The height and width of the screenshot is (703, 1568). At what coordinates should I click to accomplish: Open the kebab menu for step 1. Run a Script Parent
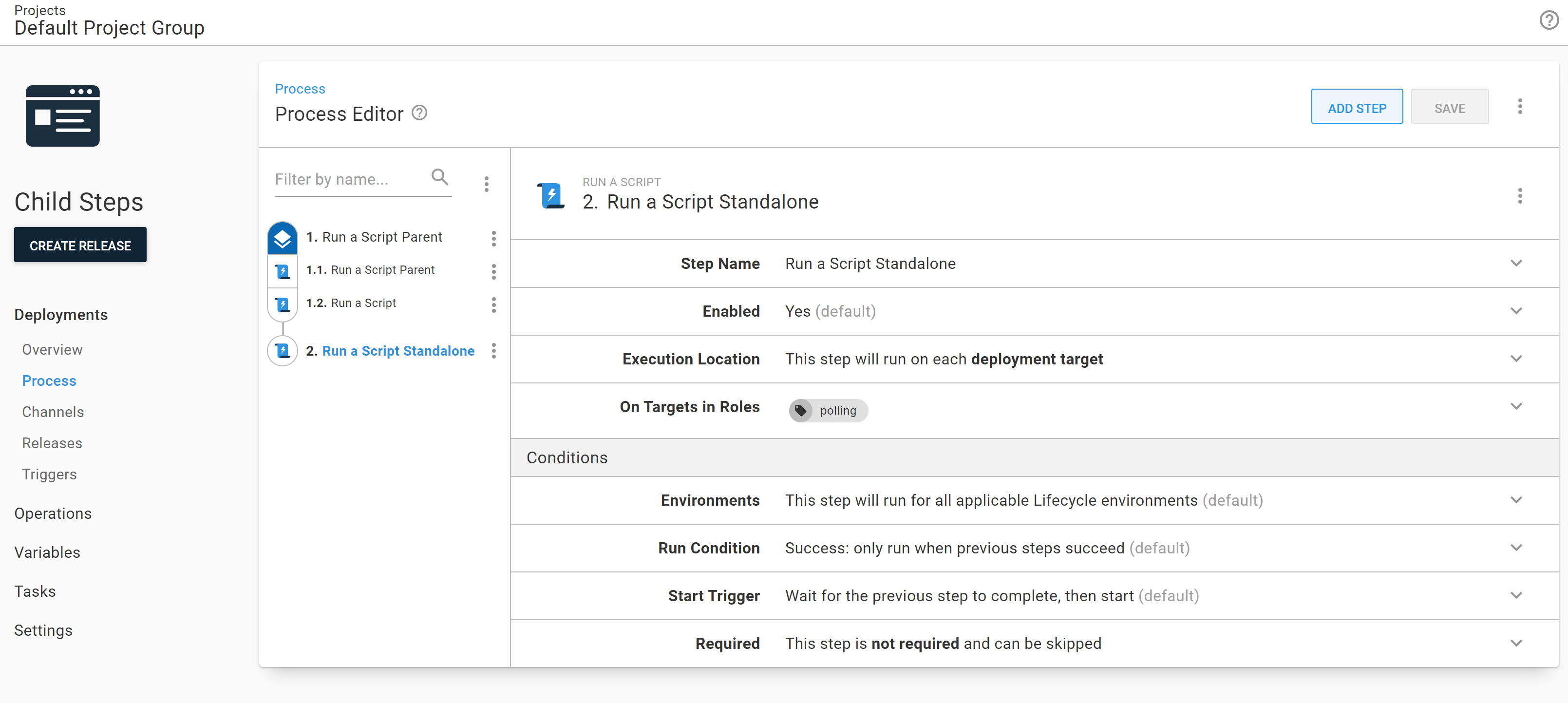(x=493, y=238)
